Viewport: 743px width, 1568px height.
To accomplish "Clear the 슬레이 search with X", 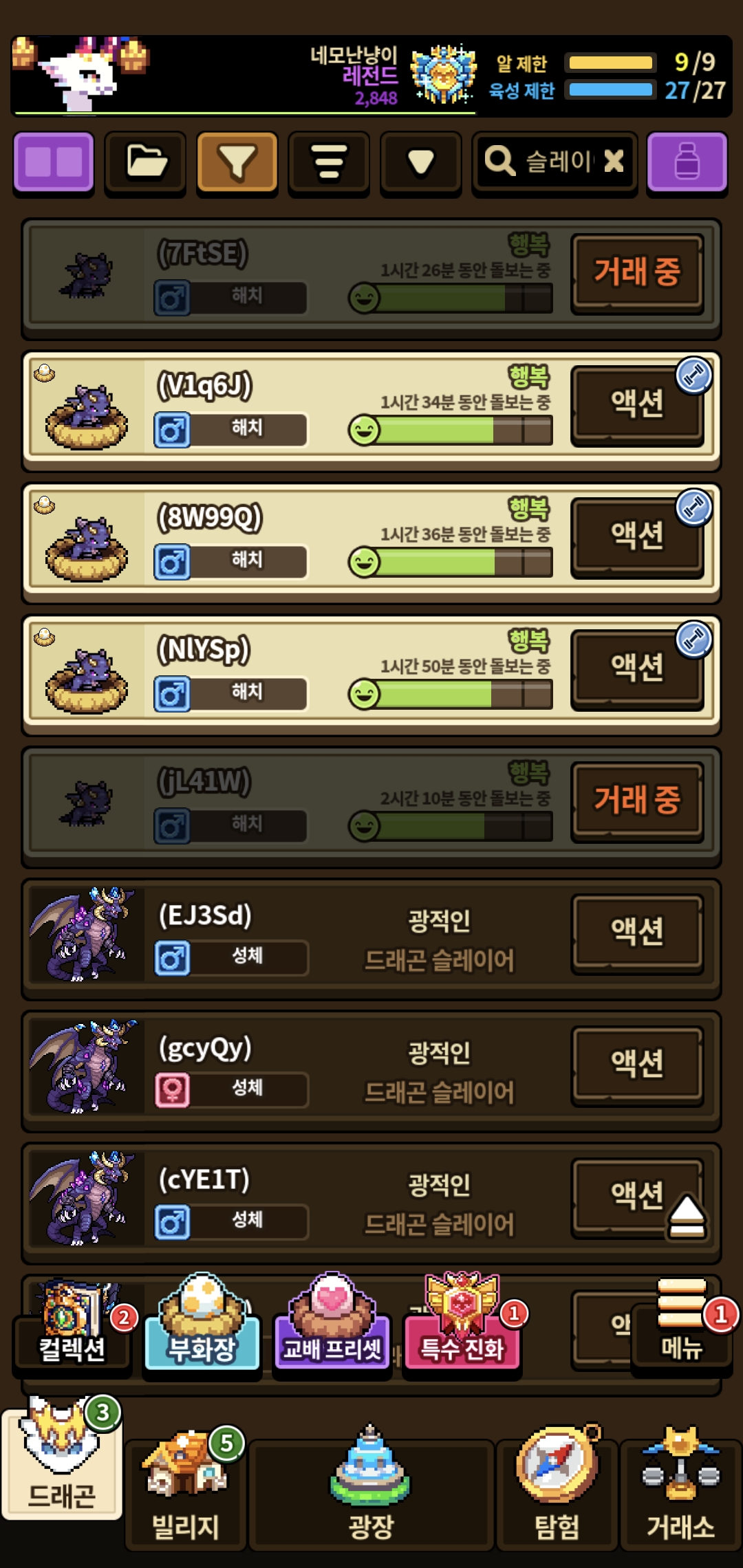I will click(614, 162).
